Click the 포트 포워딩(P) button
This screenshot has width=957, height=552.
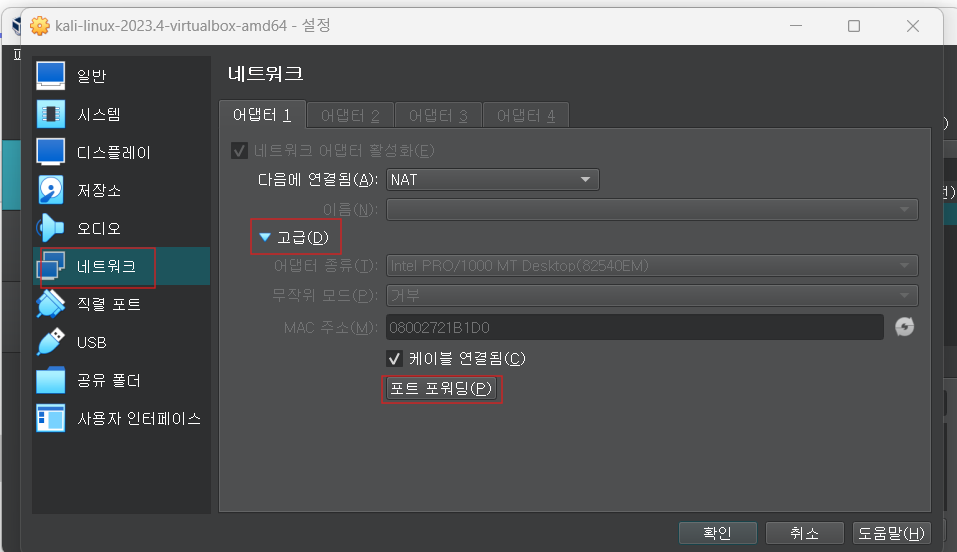click(441, 388)
